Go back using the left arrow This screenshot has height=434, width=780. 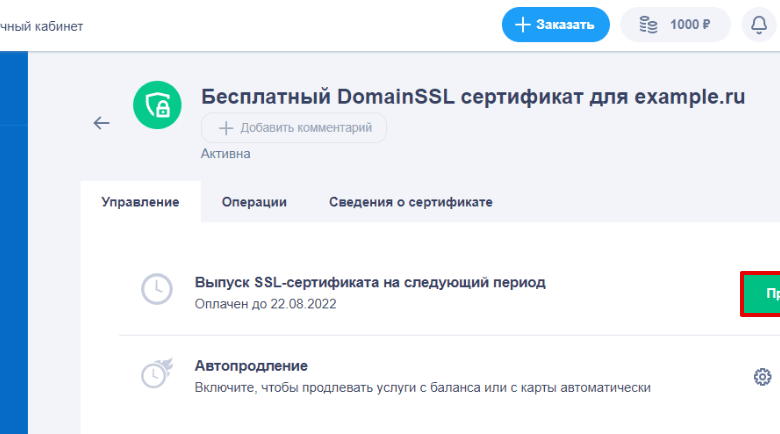click(101, 123)
